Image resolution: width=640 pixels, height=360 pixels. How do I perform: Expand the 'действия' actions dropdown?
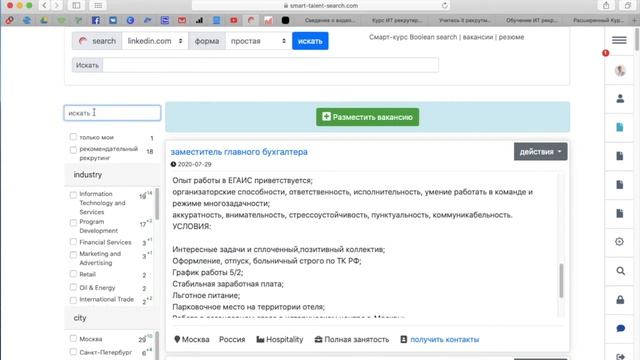pos(540,151)
